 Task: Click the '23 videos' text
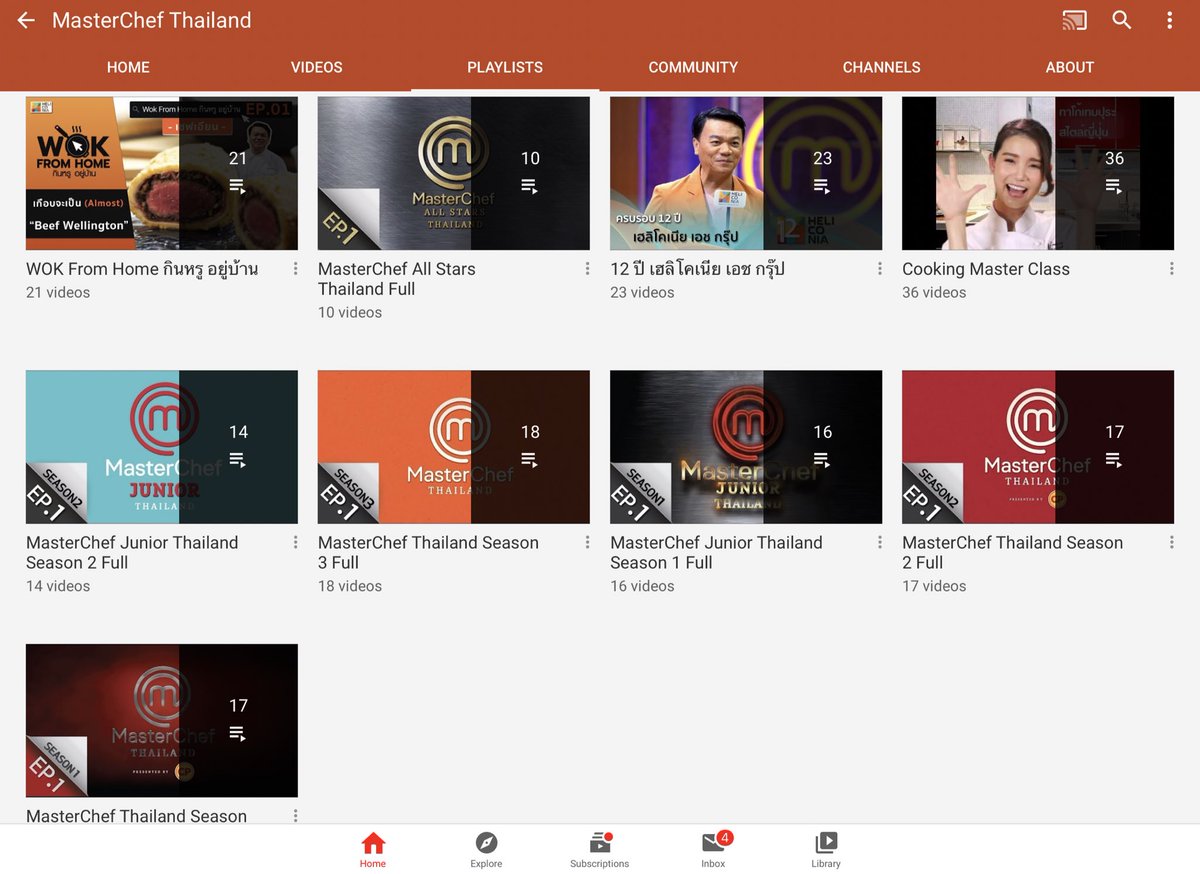(642, 293)
